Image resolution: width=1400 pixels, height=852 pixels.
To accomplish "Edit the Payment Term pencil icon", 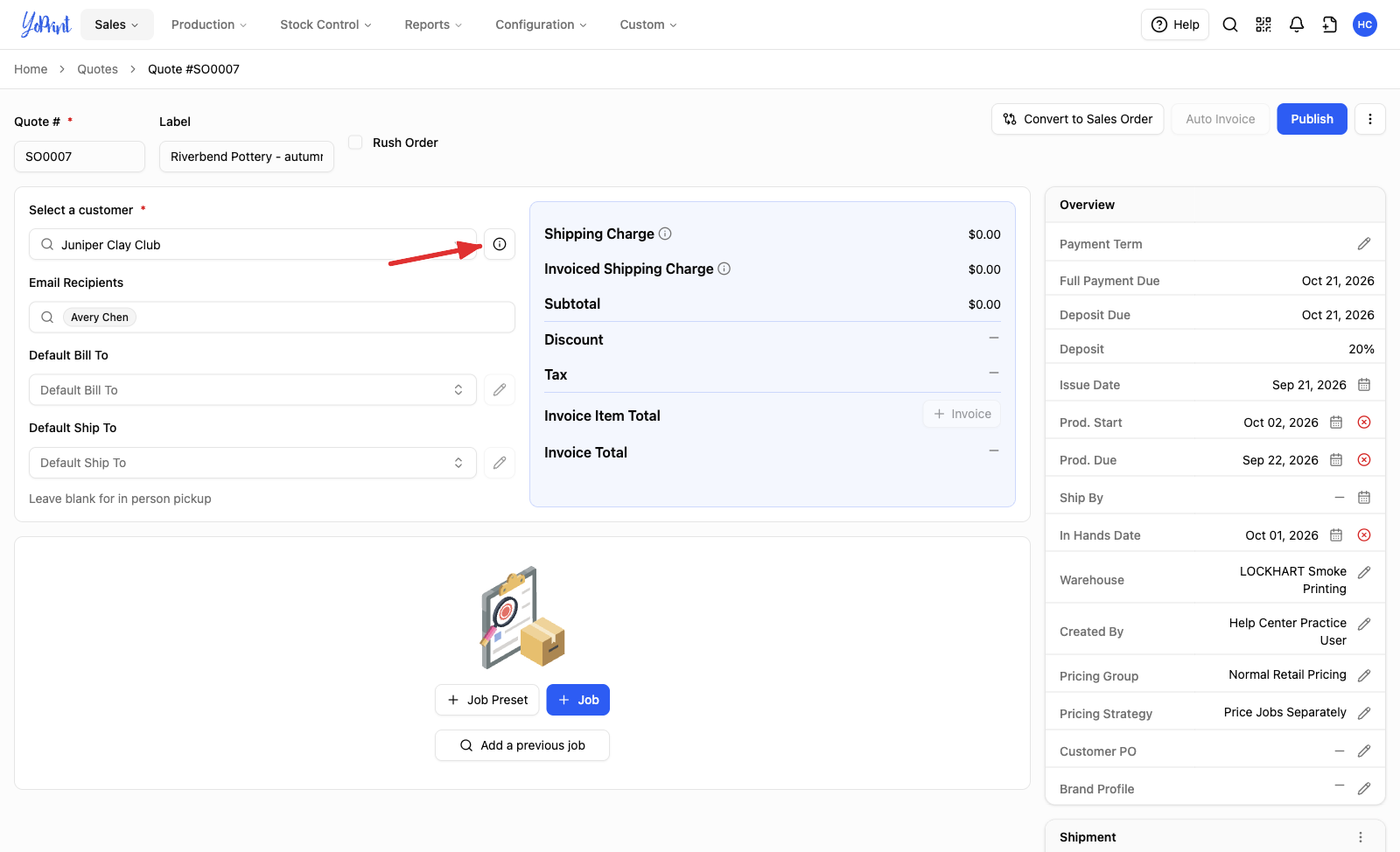I will pos(1364,244).
